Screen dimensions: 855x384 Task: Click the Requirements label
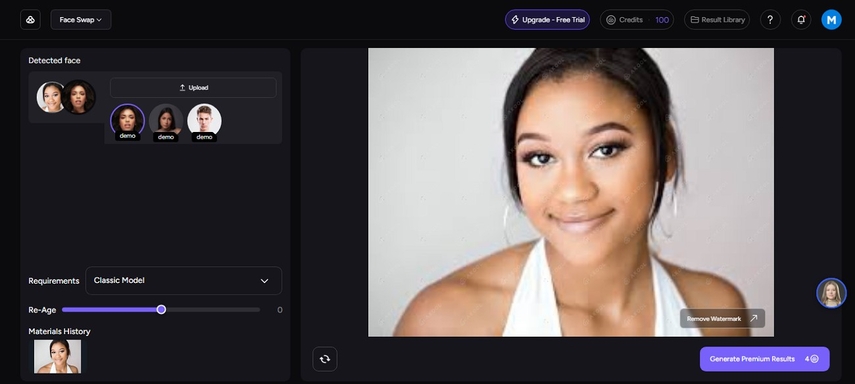54,281
